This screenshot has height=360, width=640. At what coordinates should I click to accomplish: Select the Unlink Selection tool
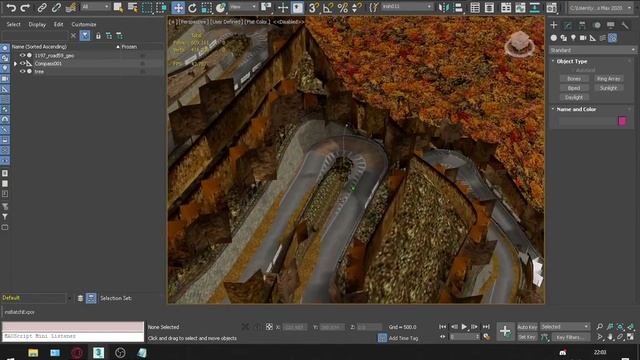coord(56,7)
